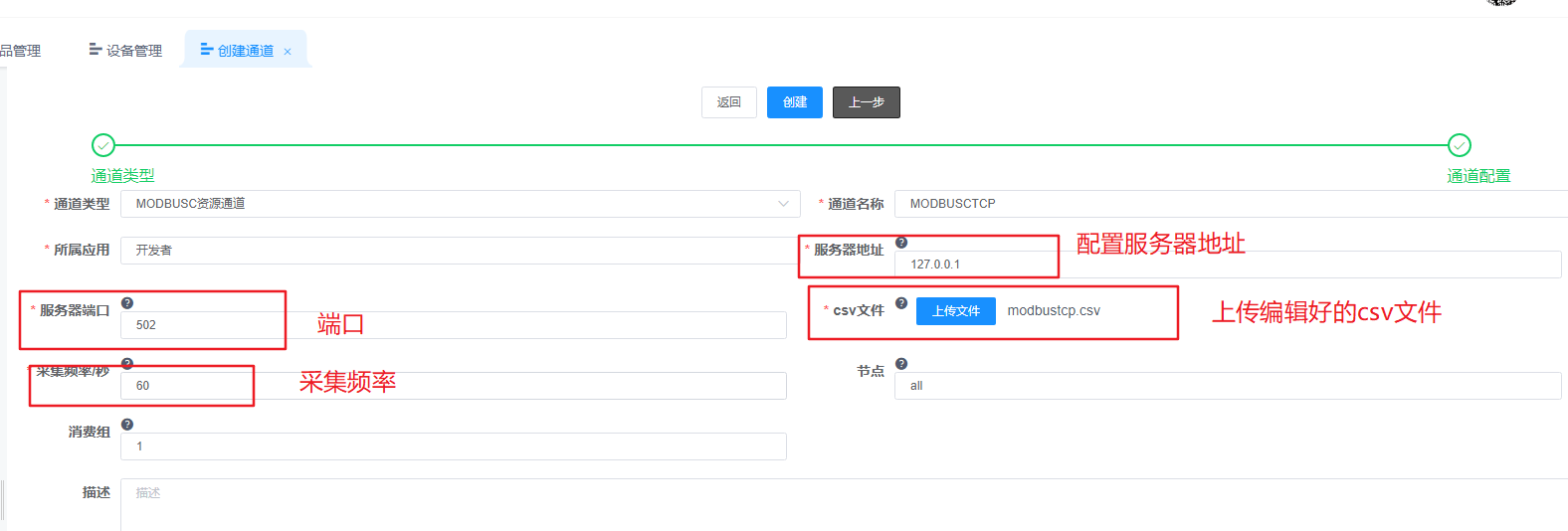The image size is (1568, 531).
Task: Click the 上传文件 button
Action: [x=956, y=311]
